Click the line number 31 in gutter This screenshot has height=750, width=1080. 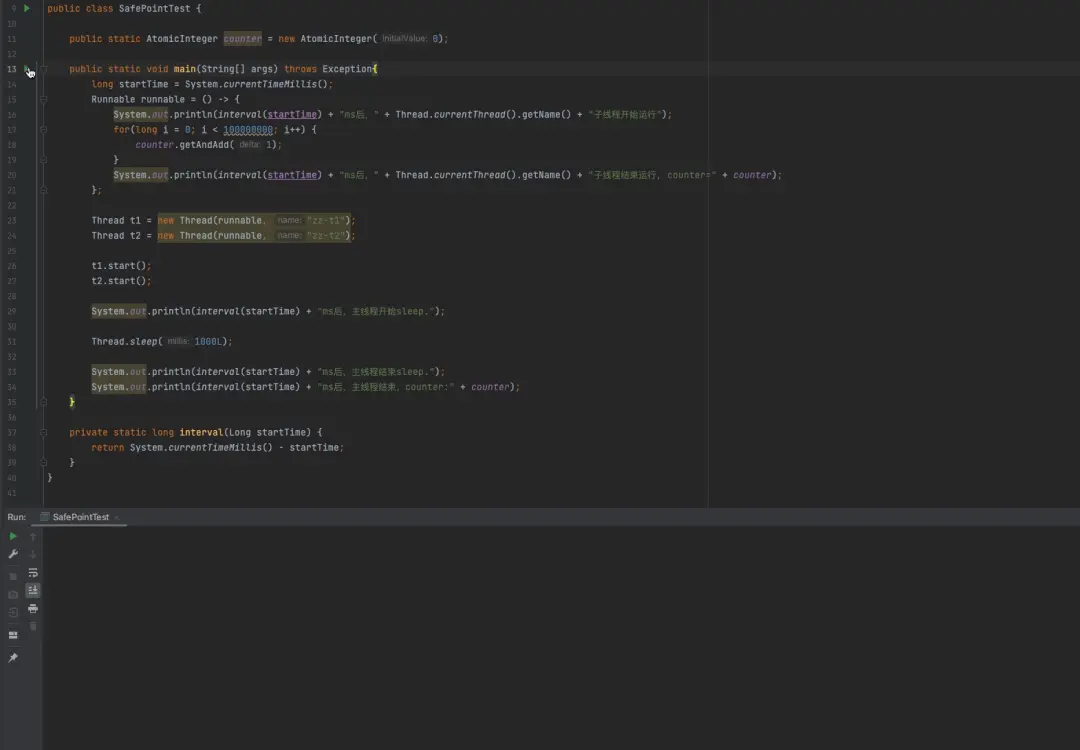coord(12,341)
